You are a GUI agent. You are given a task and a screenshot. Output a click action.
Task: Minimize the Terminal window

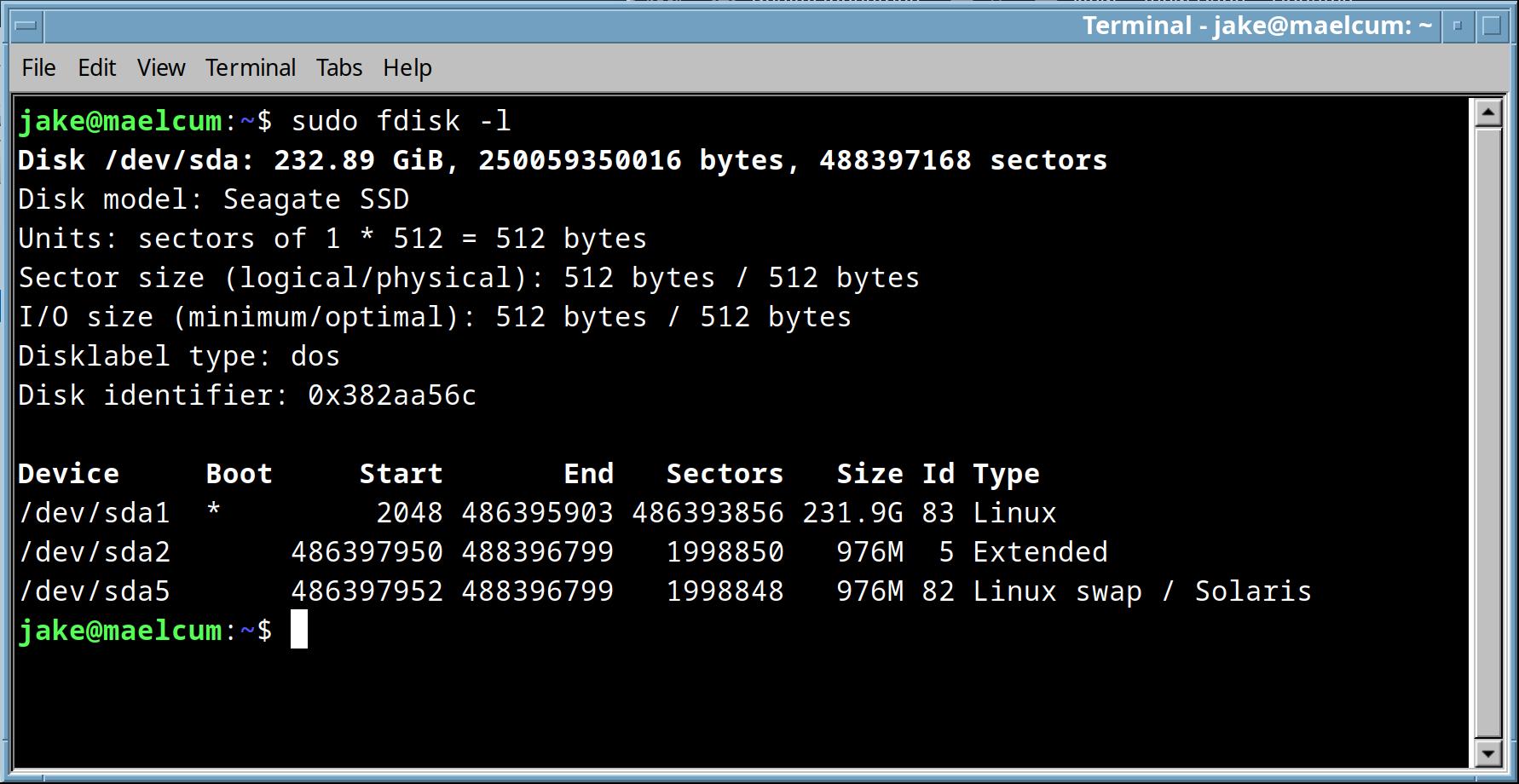click(x=1458, y=26)
